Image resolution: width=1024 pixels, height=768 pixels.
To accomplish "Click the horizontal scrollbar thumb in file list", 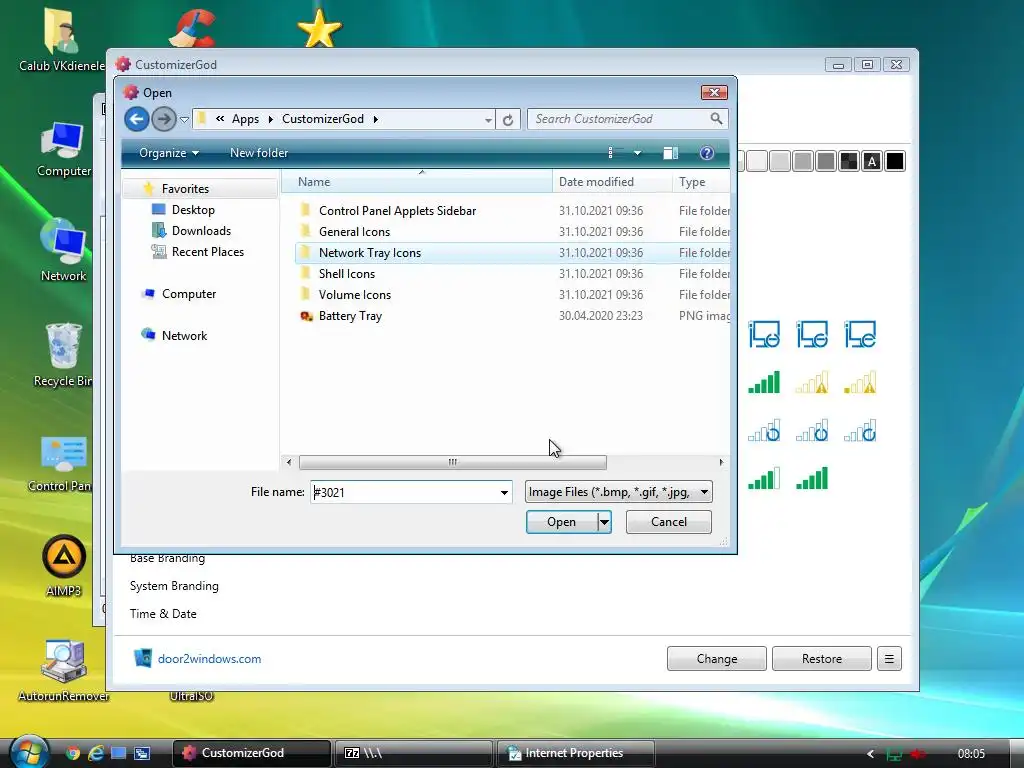I will tap(453, 462).
